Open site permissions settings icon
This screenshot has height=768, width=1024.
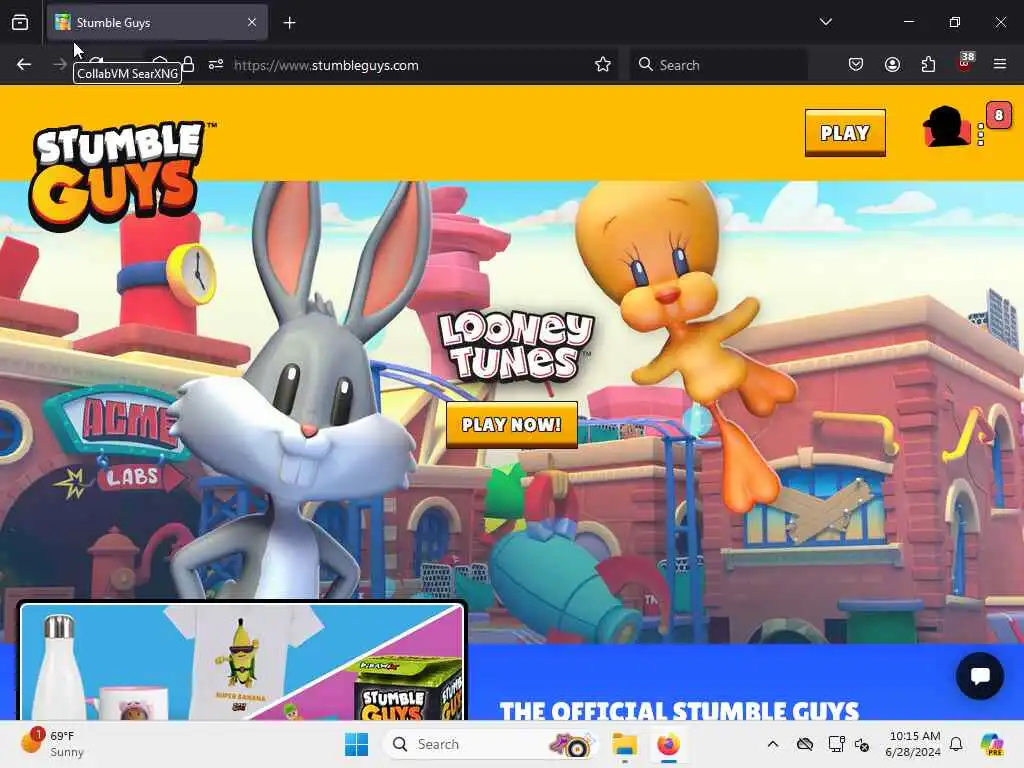216,65
